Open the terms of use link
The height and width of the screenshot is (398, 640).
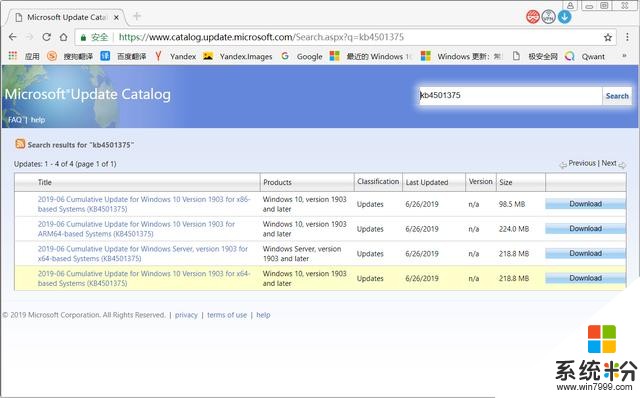pos(227,315)
